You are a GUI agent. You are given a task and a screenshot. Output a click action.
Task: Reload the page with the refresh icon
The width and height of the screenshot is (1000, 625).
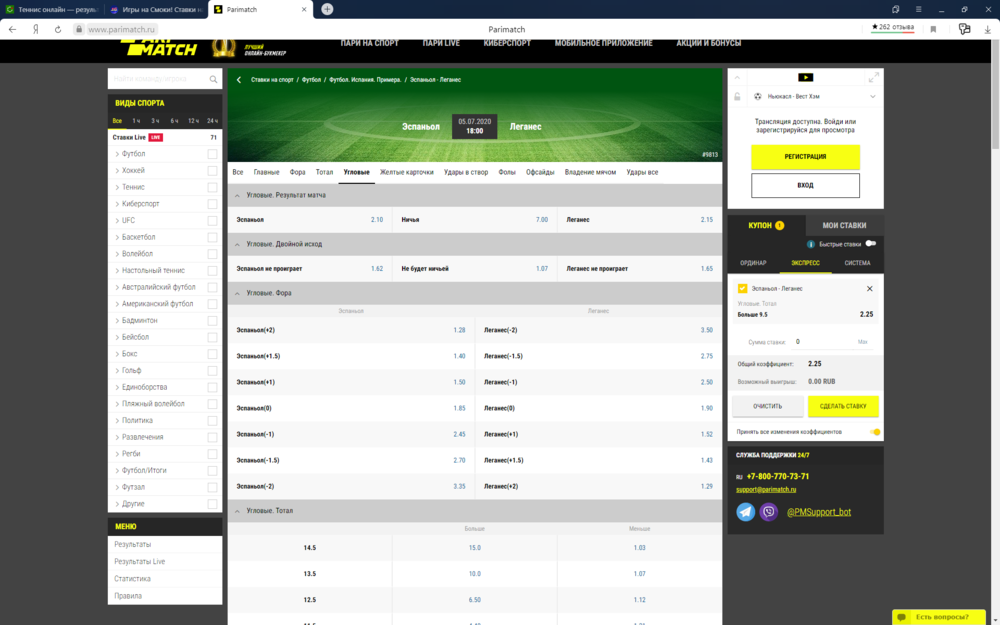pyautogui.click(x=57, y=29)
